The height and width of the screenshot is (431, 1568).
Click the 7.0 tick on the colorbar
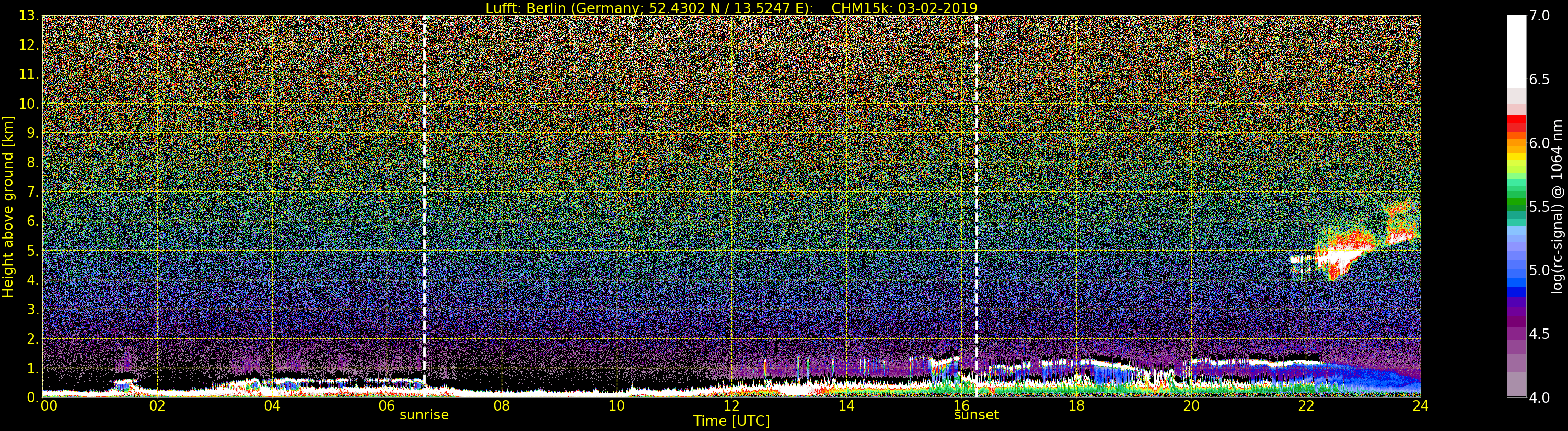(1539, 16)
